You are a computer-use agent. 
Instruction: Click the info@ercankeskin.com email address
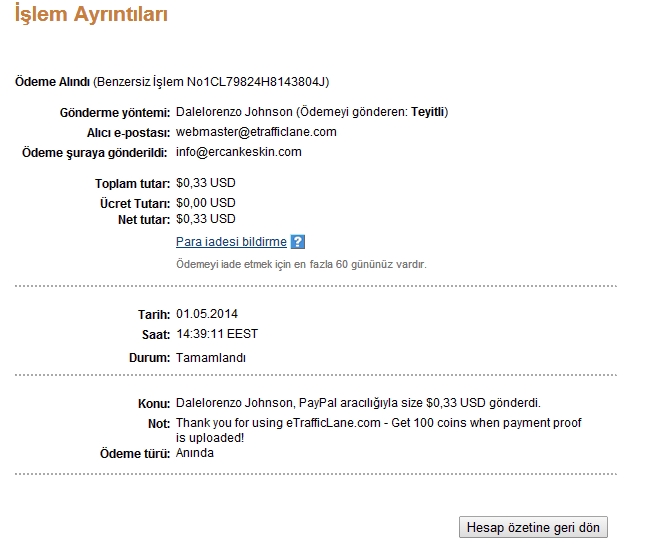point(239,152)
